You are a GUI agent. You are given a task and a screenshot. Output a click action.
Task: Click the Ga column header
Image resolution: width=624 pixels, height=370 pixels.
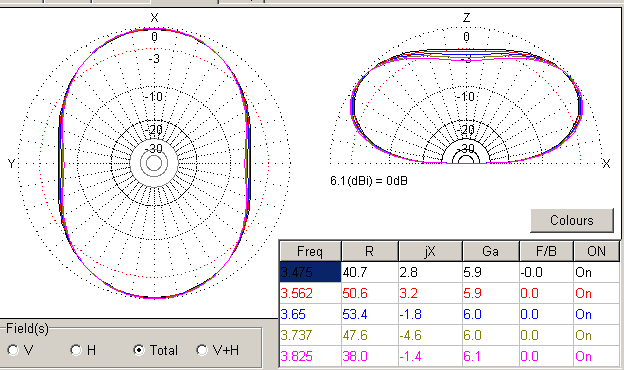491,251
